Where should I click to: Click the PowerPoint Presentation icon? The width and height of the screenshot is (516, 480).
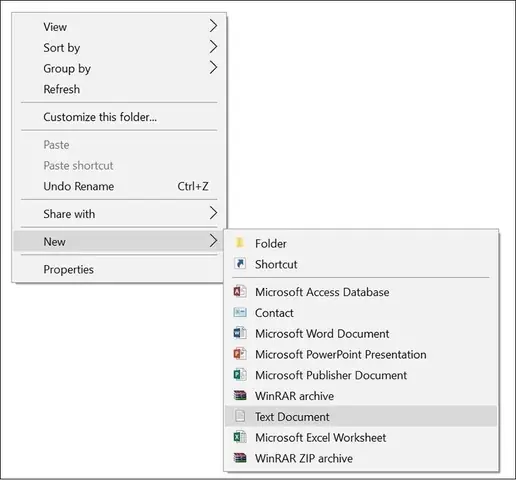tap(240, 354)
